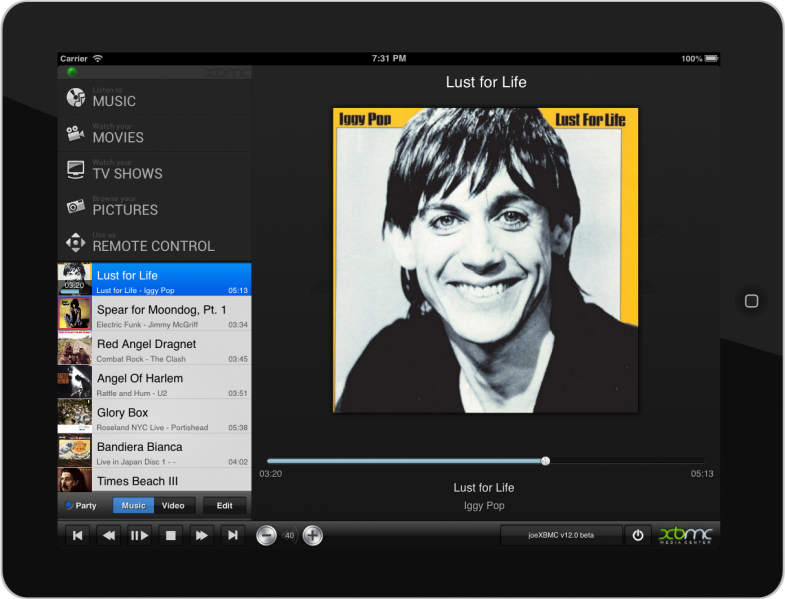This screenshot has height=599, width=785.
Task: Click the playback progress track
Action: (486, 461)
